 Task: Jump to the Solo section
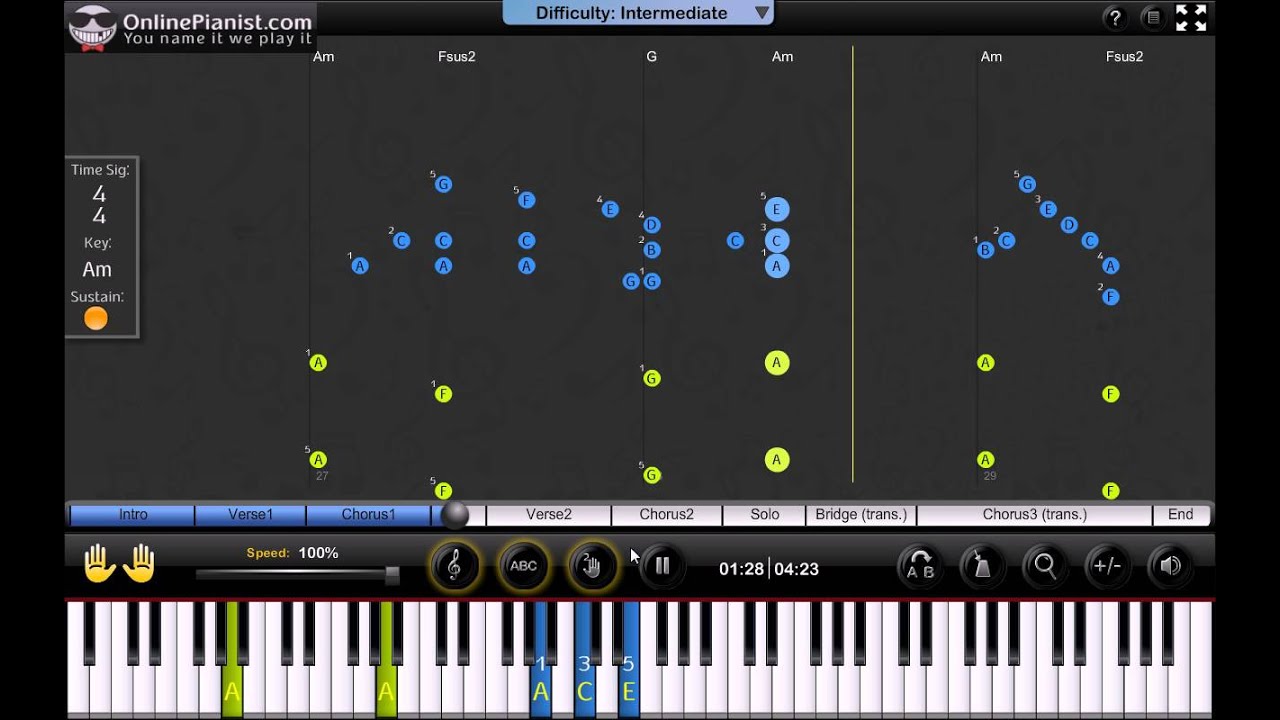click(765, 514)
